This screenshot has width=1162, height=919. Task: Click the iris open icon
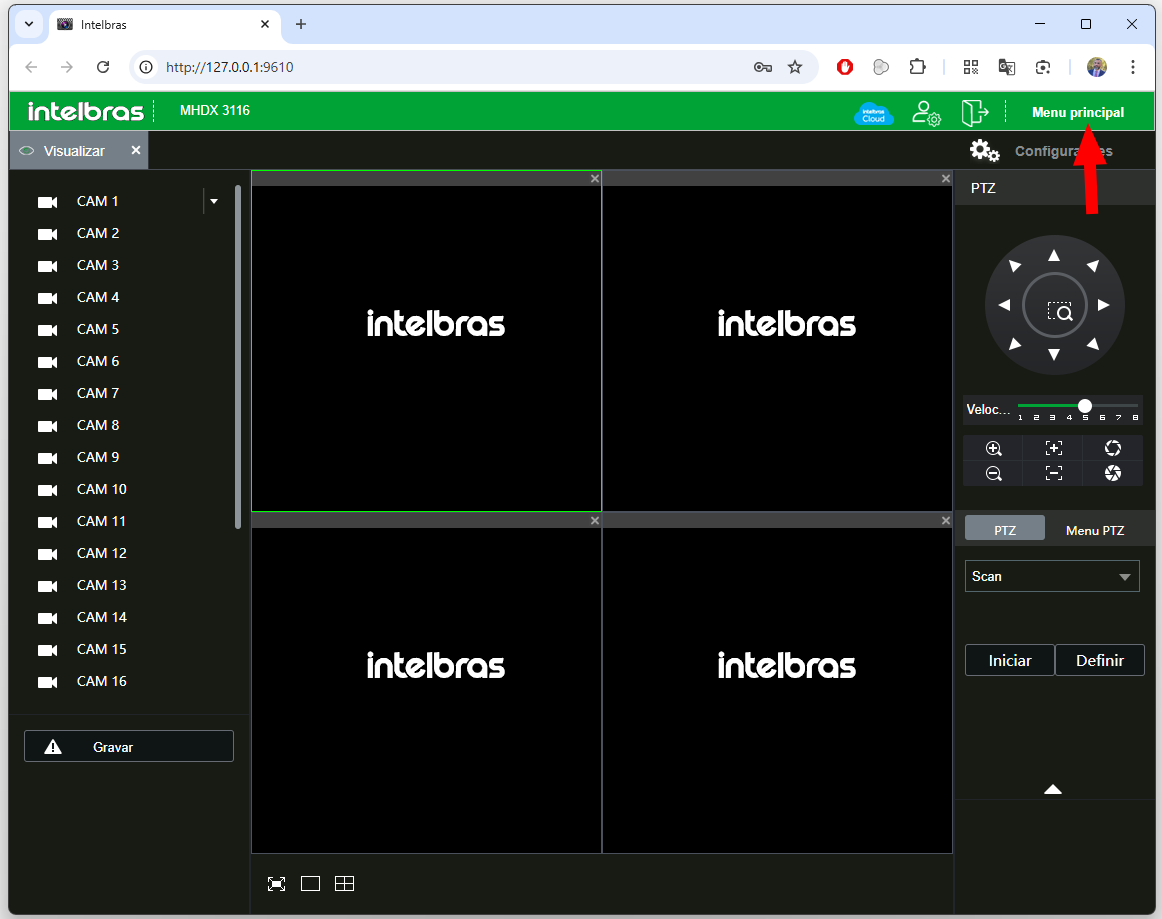click(1112, 448)
